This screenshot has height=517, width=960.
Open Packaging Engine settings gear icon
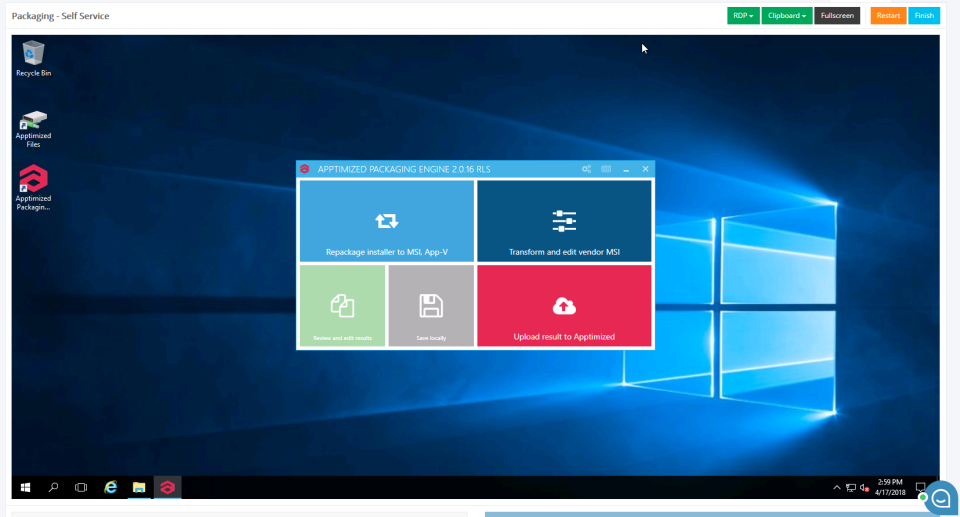click(587, 169)
